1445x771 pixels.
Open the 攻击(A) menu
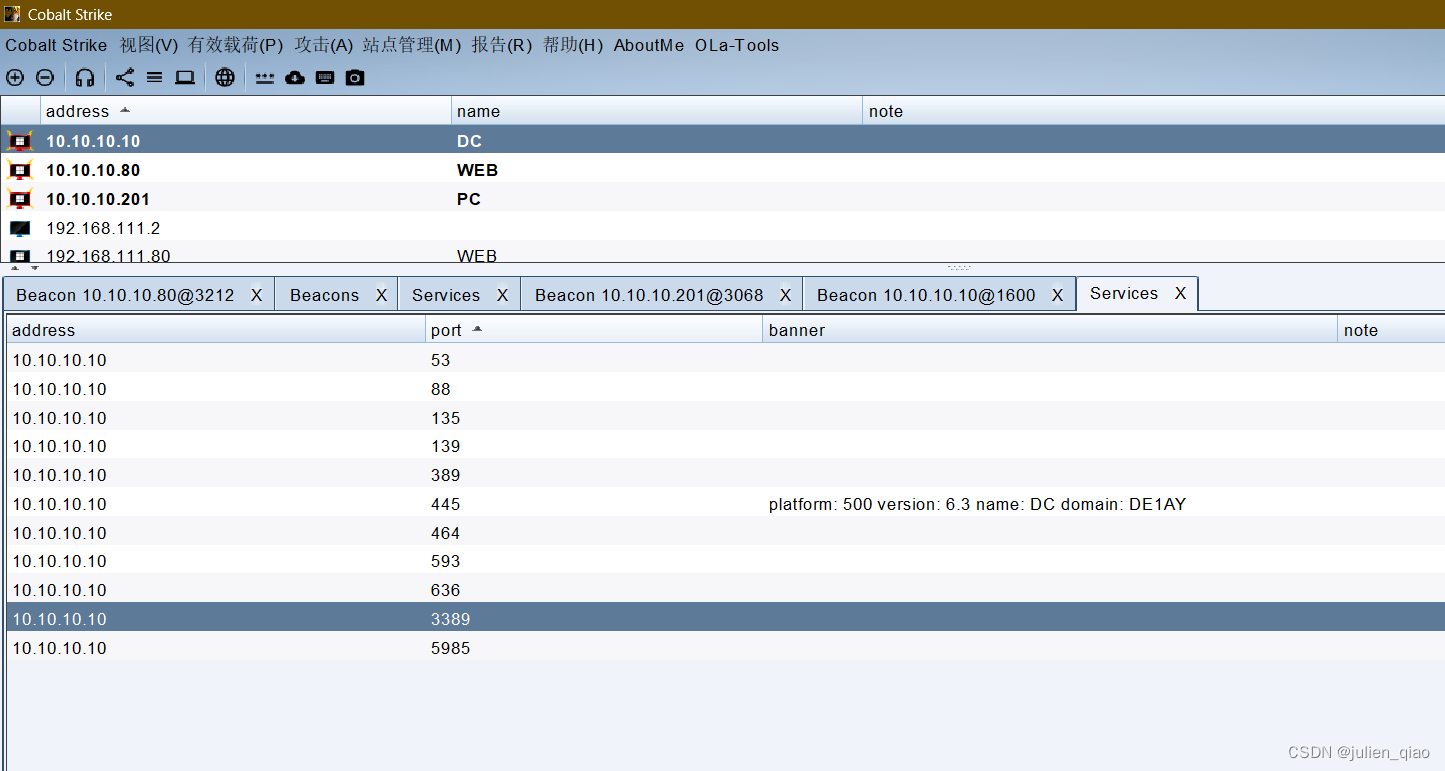point(324,45)
